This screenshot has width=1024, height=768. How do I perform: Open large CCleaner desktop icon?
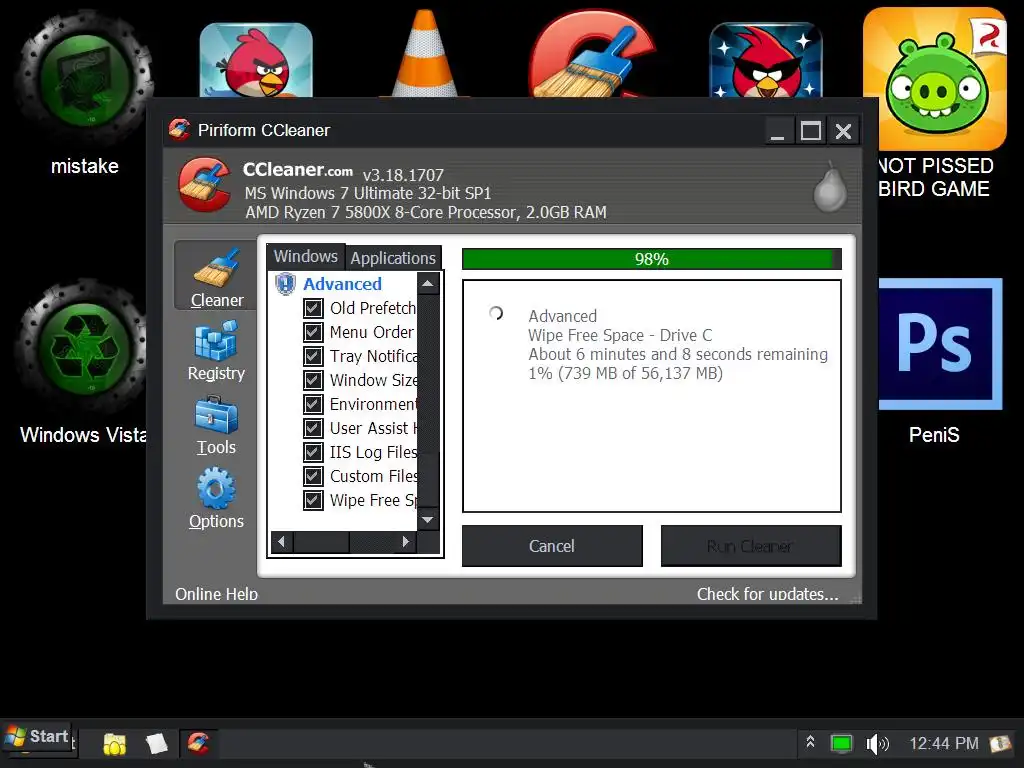[x=593, y=55]
